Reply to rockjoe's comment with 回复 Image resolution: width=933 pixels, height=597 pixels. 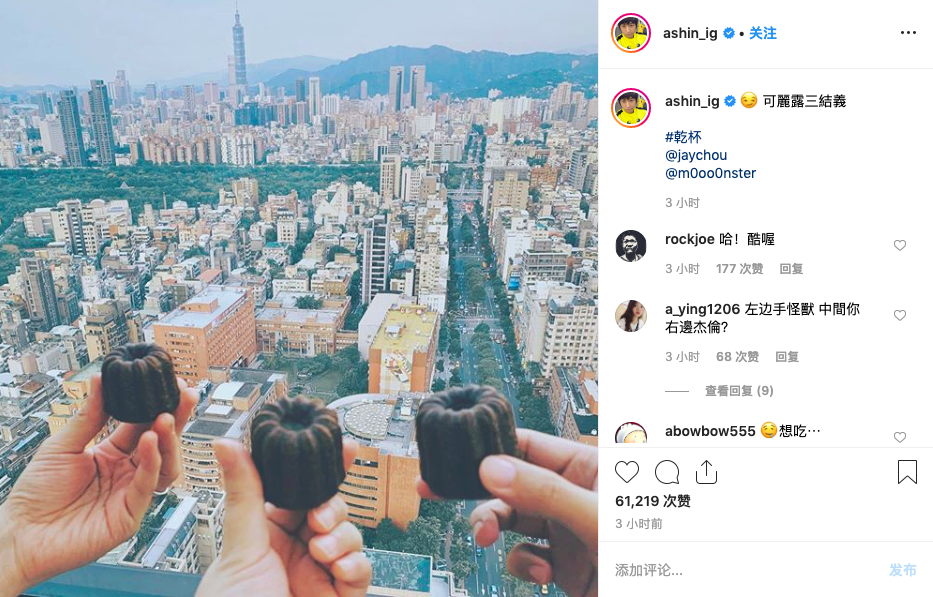tap(791, 268)
